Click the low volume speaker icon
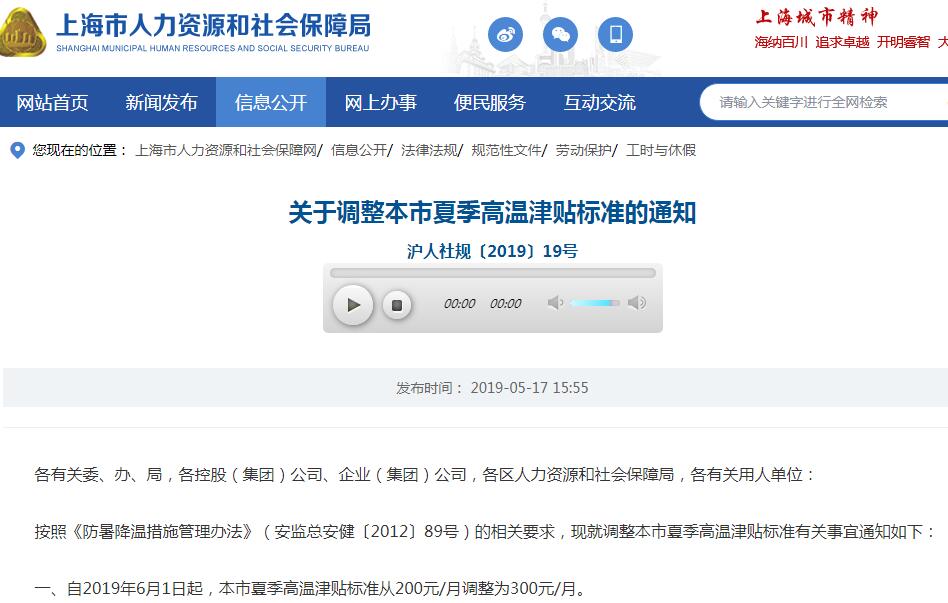 point(555,302)
